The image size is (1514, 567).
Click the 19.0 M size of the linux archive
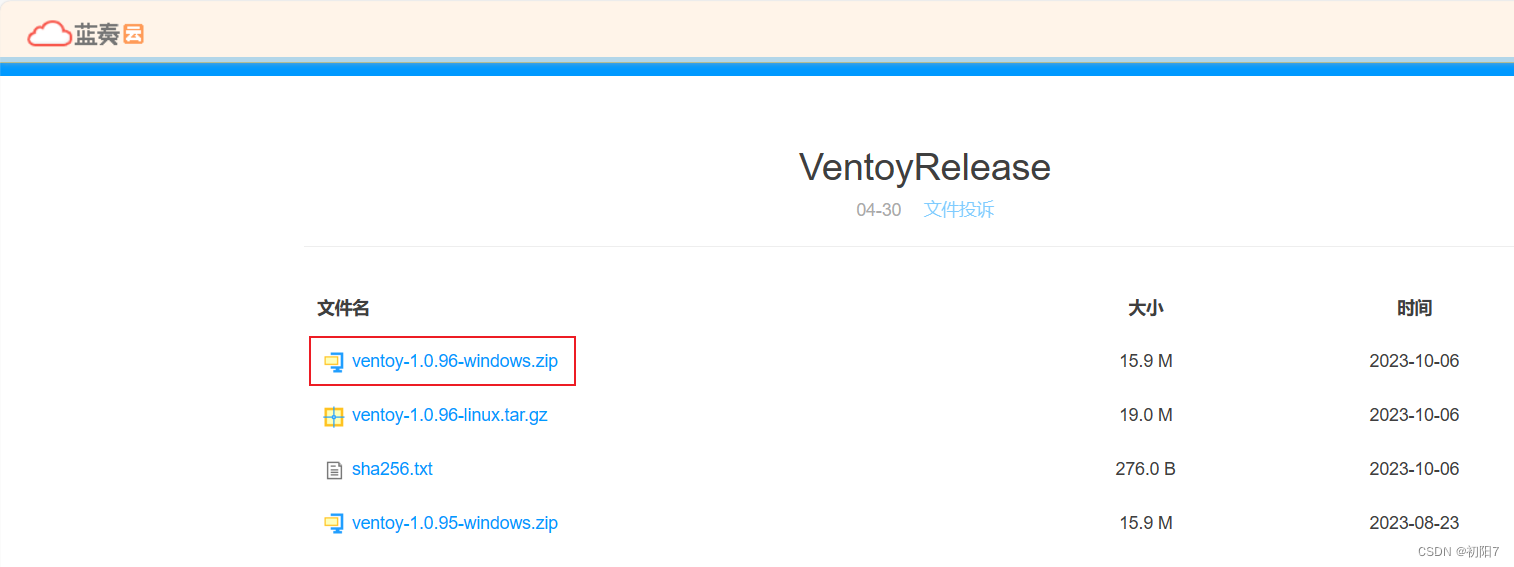(x=1146, y=415)
